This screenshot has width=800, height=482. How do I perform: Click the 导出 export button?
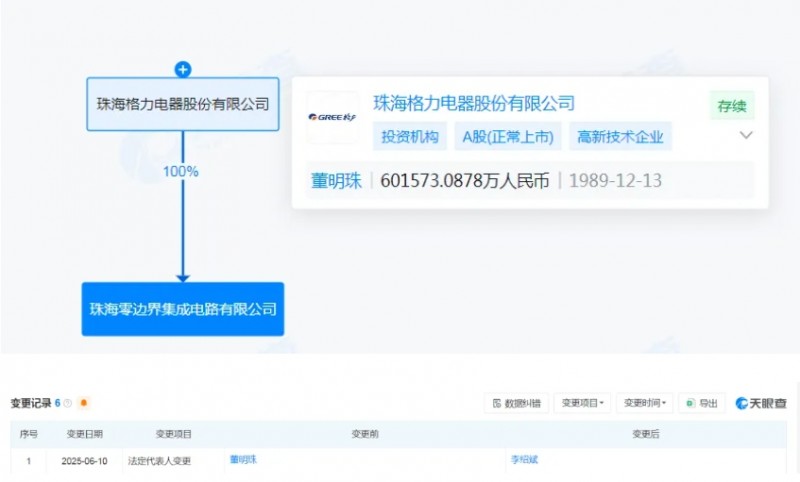(x=702, y=403)
